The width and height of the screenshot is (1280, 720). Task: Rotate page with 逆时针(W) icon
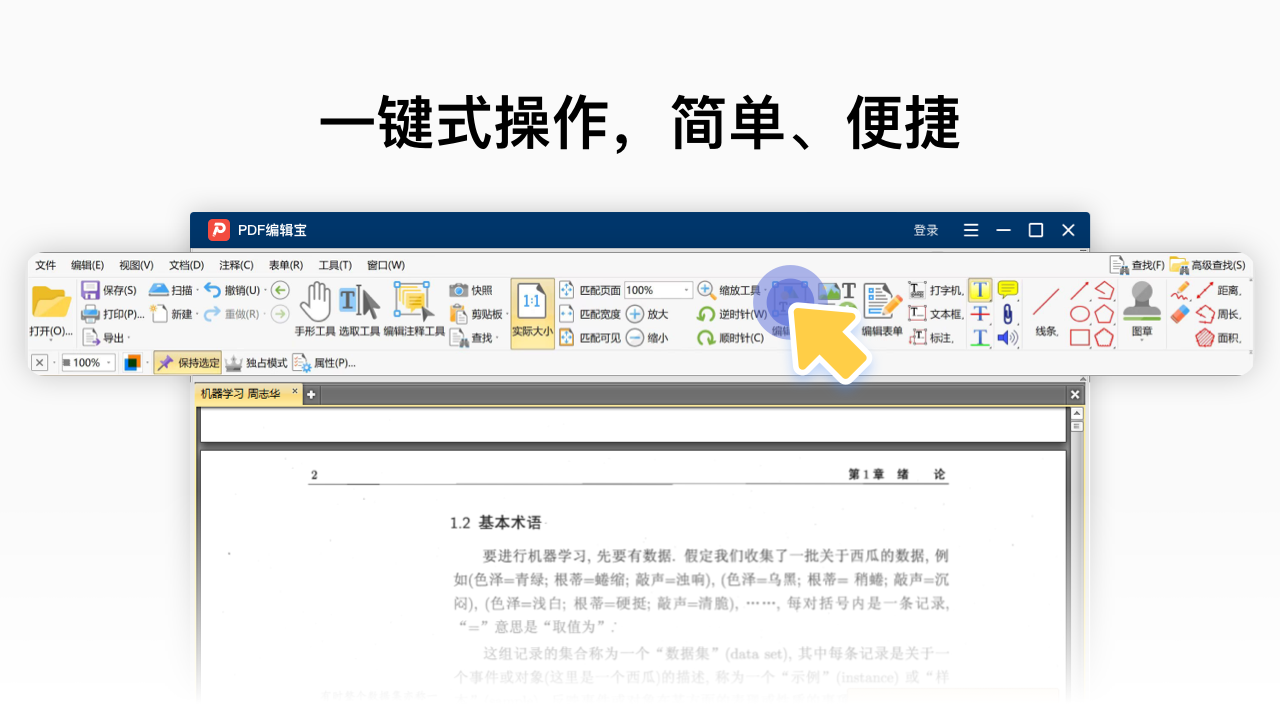pos(707,311)
